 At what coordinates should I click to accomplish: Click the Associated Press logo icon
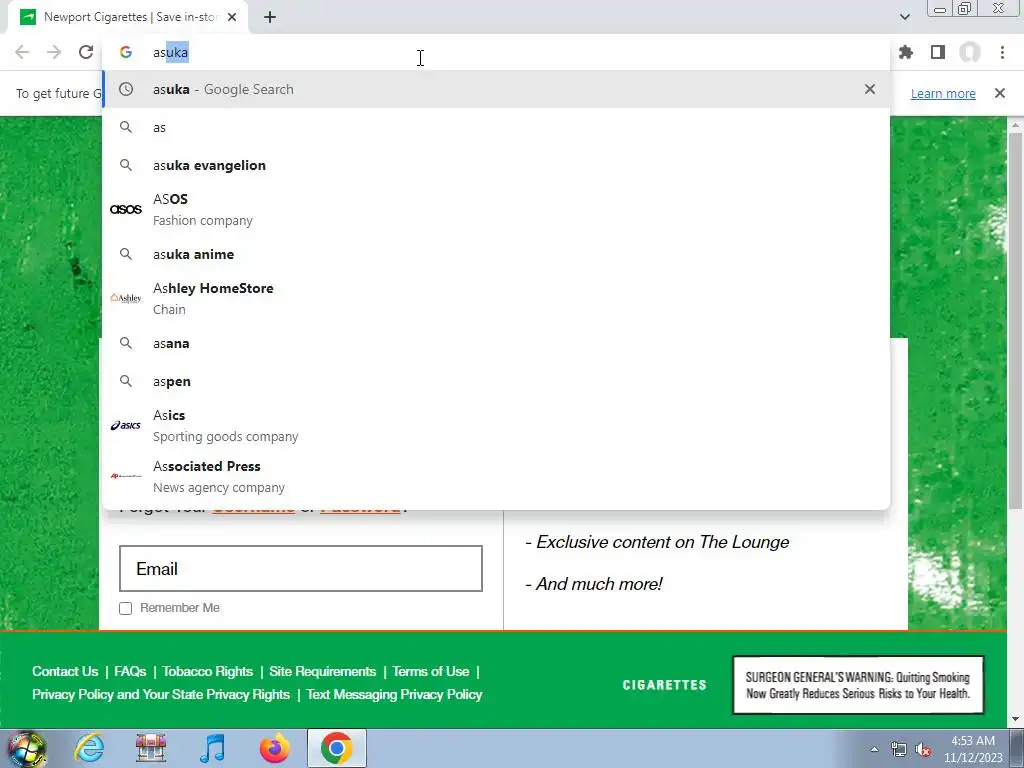(x=125, y=476)
